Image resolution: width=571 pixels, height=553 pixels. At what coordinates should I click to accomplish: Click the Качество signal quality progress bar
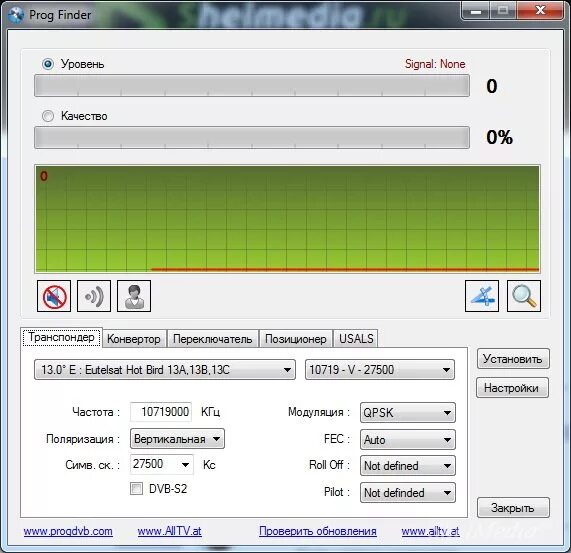[x=252, y=138]
